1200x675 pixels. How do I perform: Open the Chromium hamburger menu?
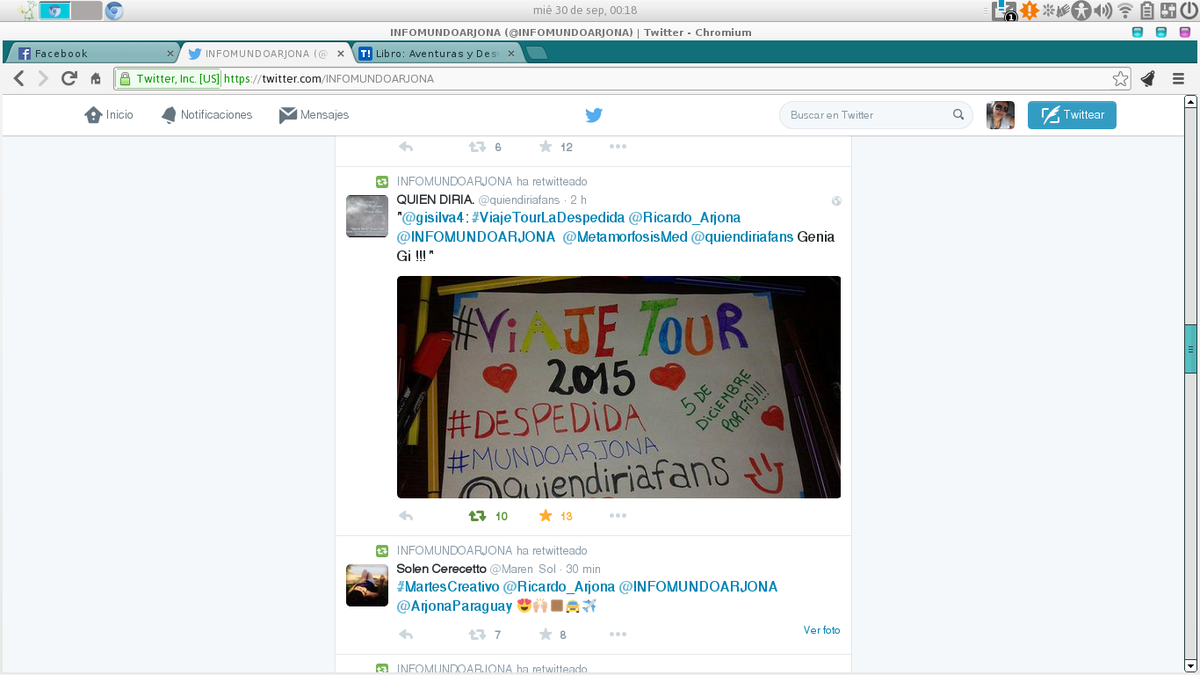tap(1180, 78)
